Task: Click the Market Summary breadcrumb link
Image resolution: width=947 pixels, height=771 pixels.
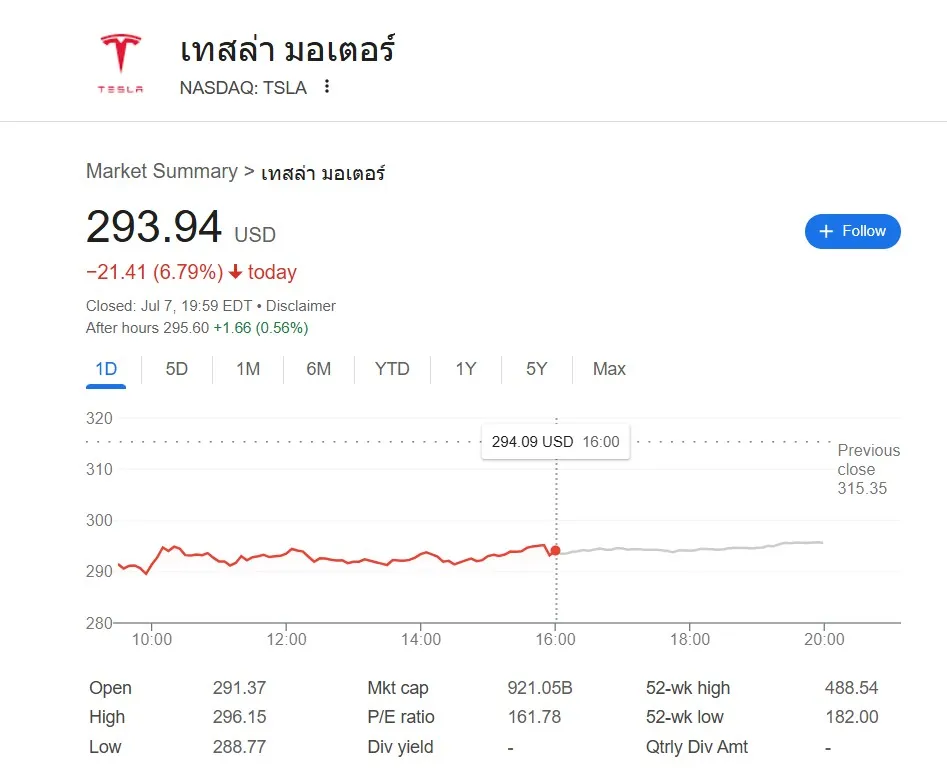Action: [x=162, y=171]
